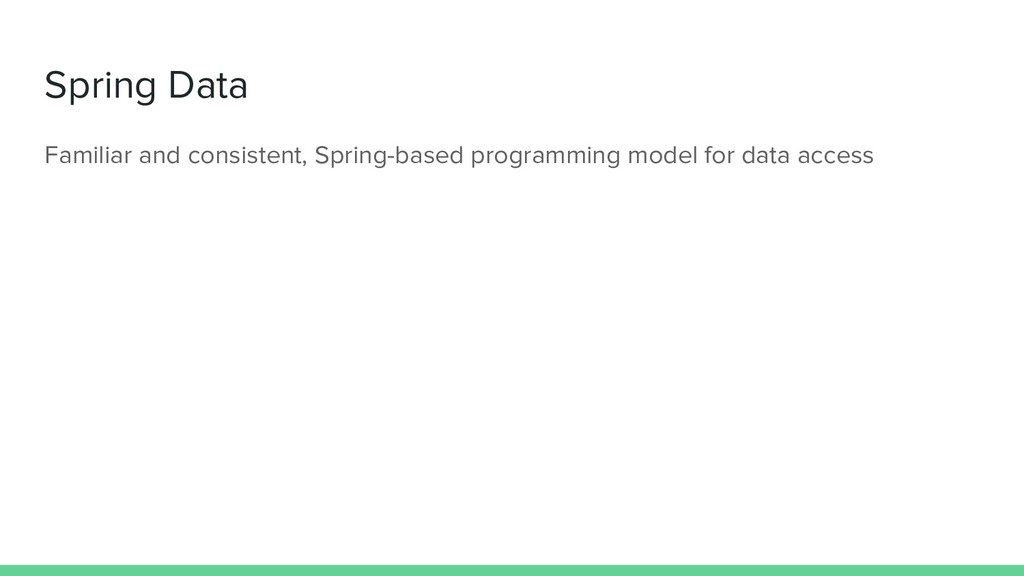Click the capital "S" of the title
The height and width of the screenshot is (576, 1024).
pyautogui.click(x=55, y=85)
